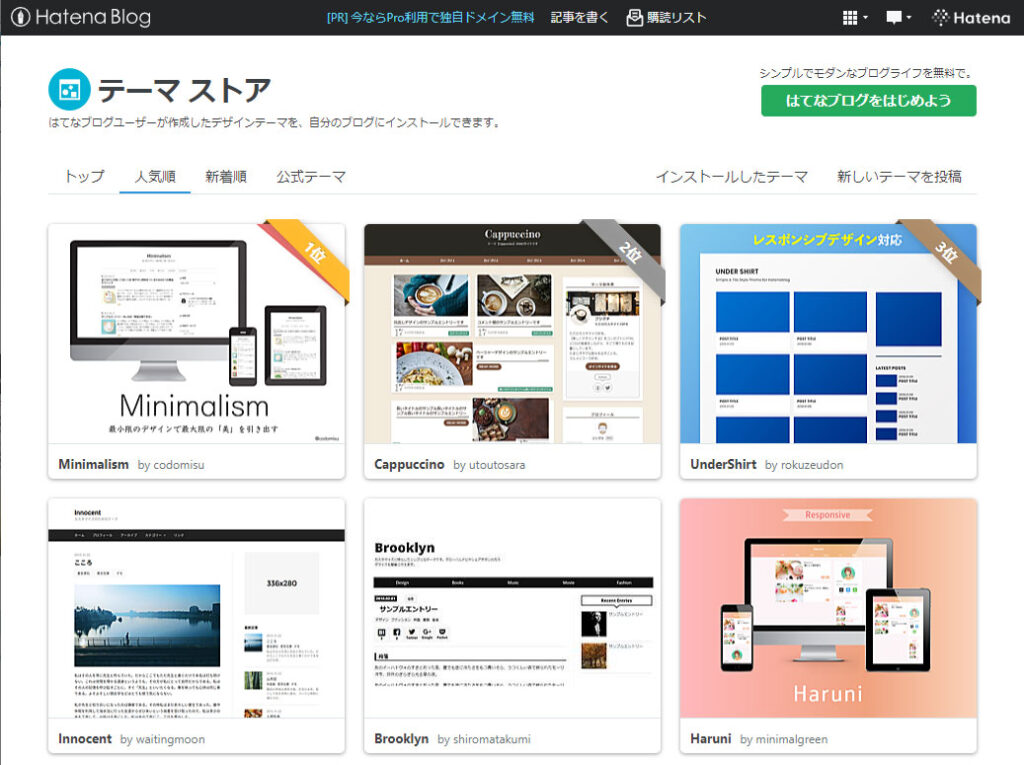Open インストールしたテーマ tab
The width and height of the screenshot is (1024, 765).
[x=731, y=176]
